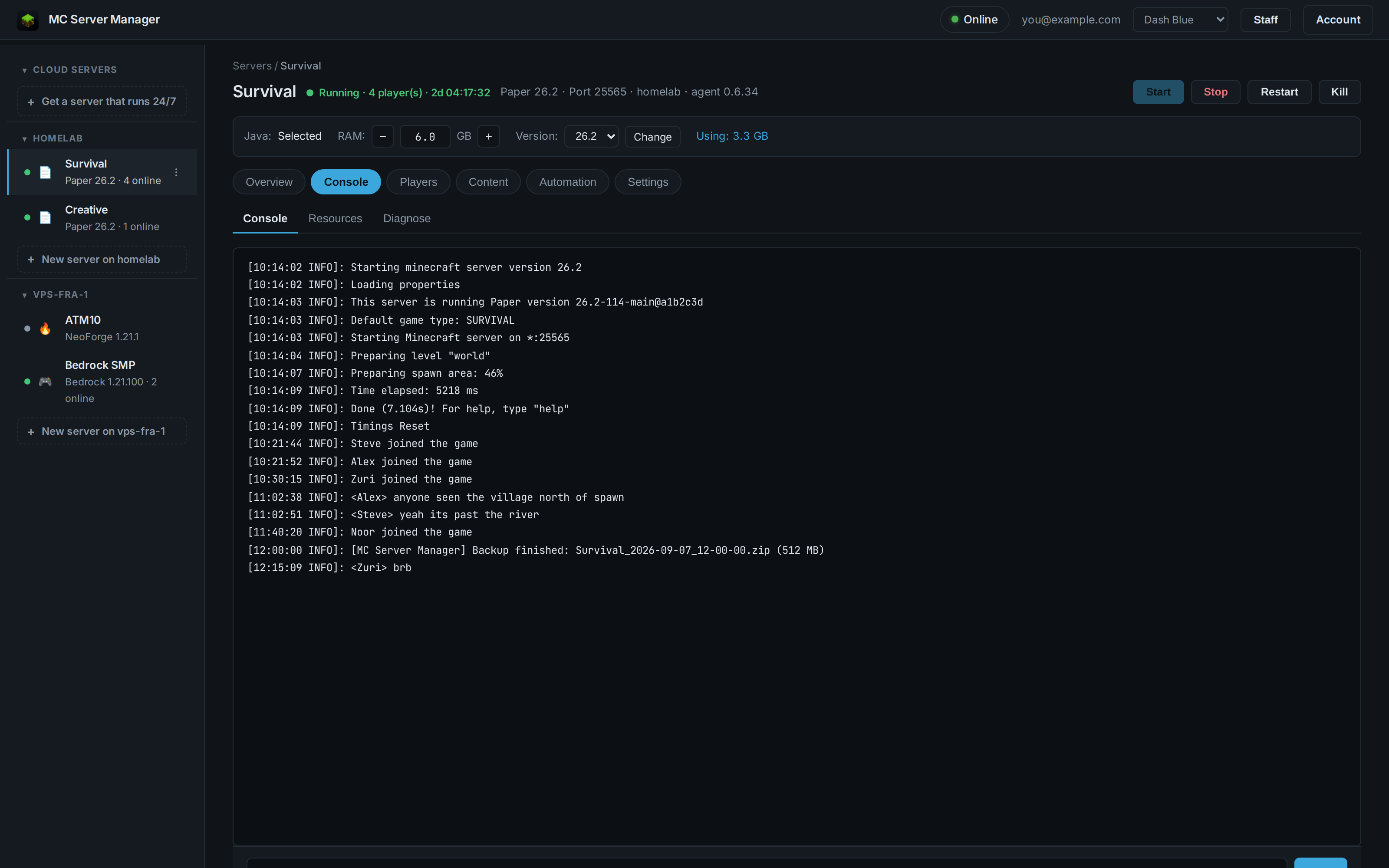The image size is (1389, 868).
Task: Click the log line "Noor joined the game"
Action: pos(360,532)
